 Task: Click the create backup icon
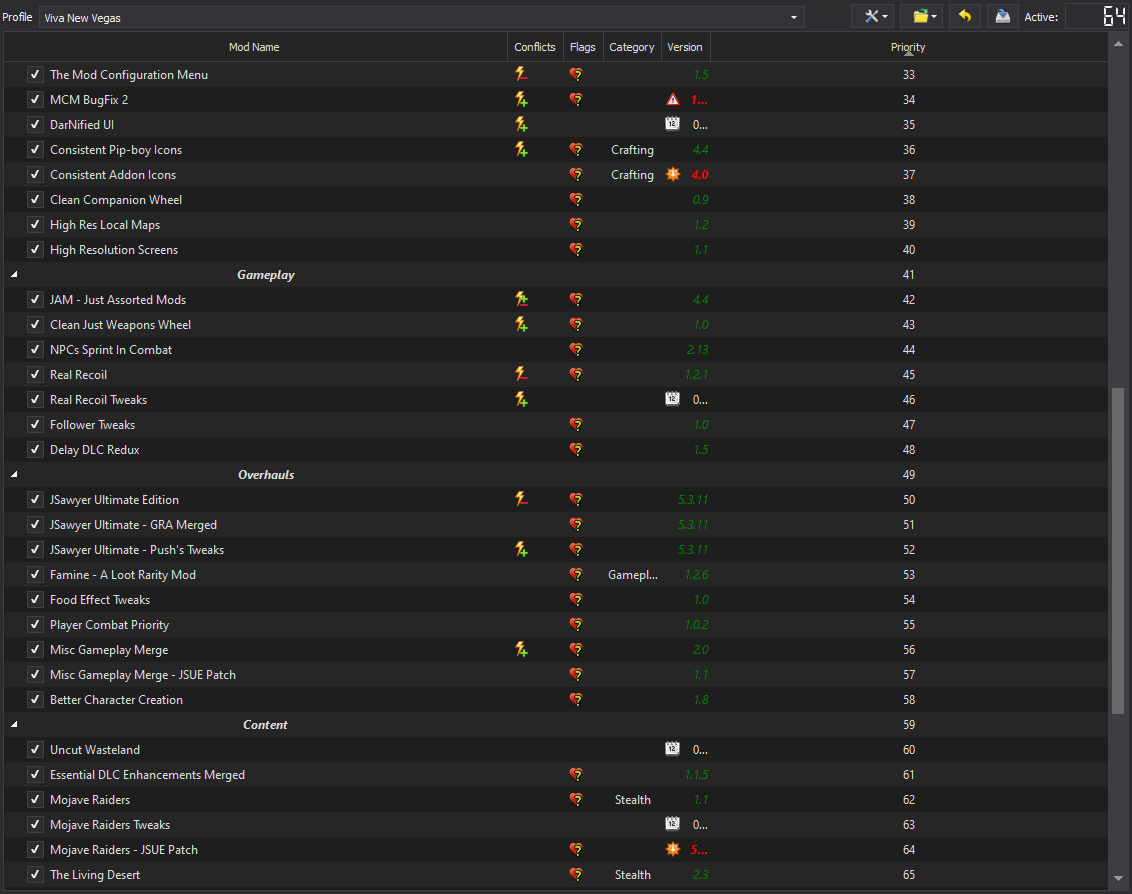(1000, 17)
